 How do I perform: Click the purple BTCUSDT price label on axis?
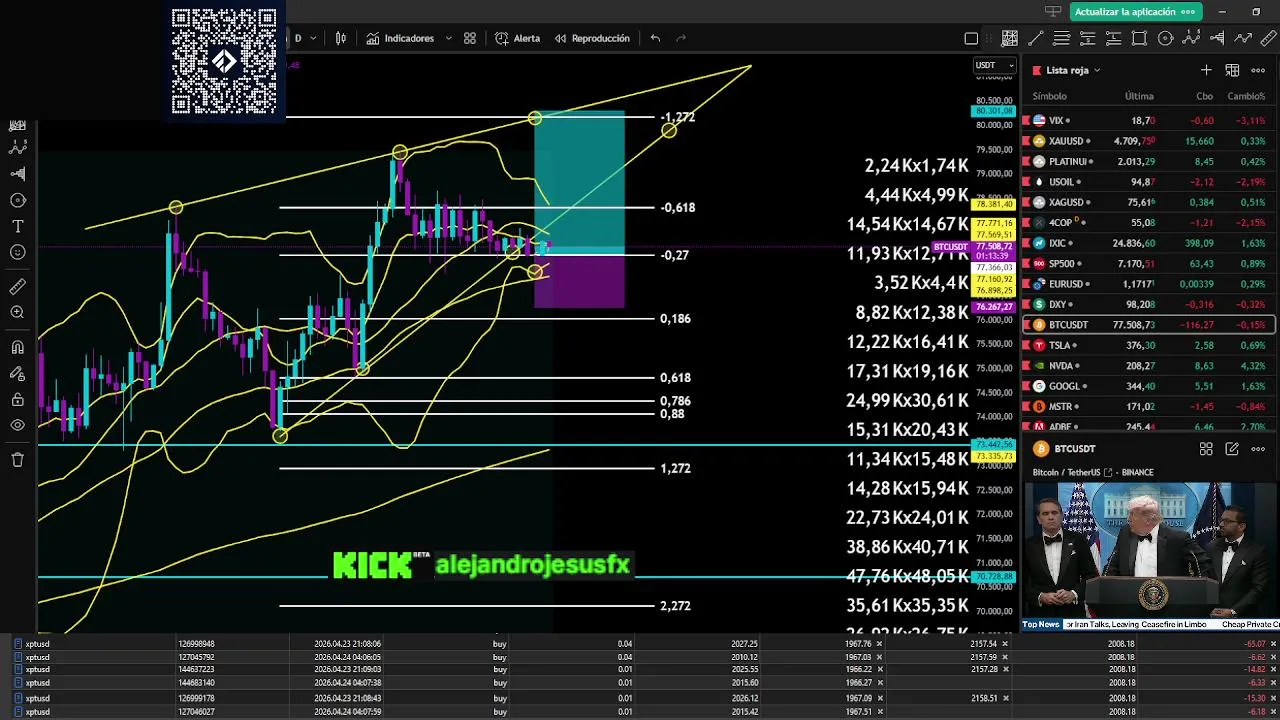[951, 247]
